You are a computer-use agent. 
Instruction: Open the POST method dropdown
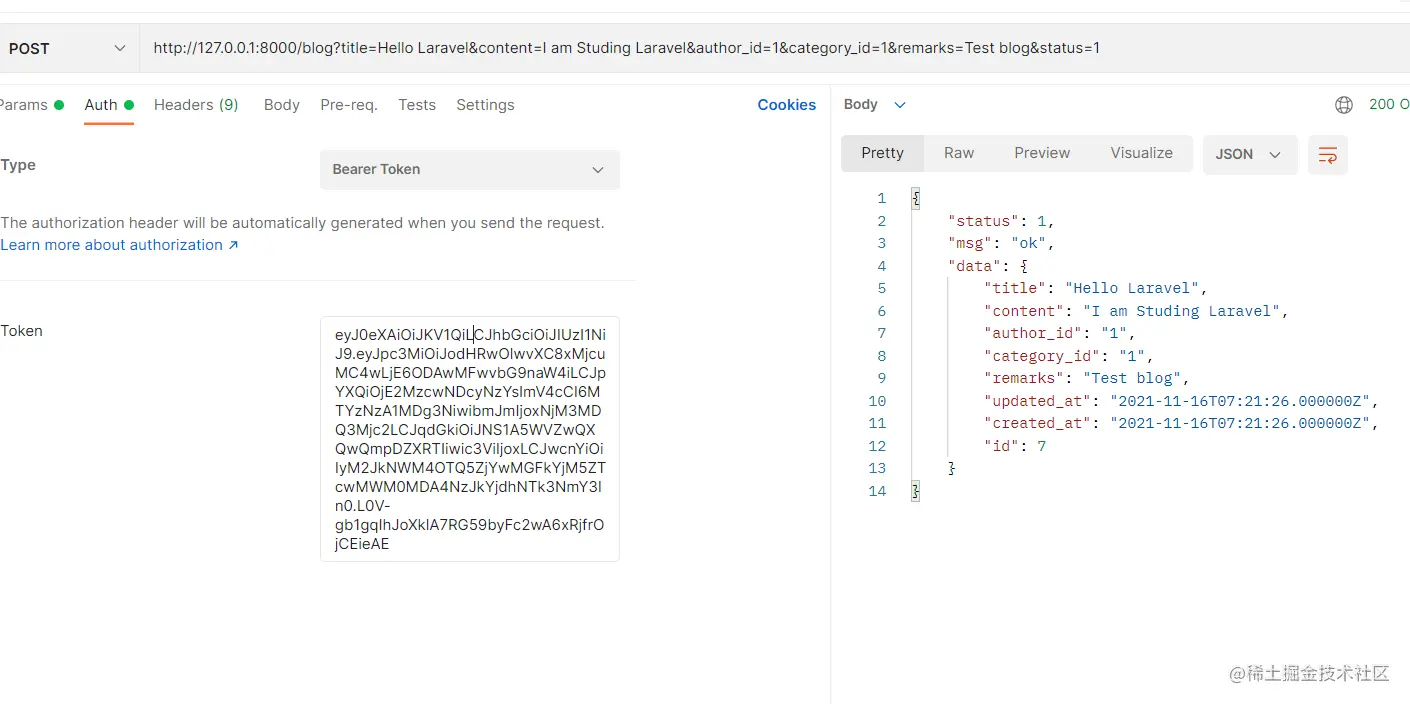(x=67, y=48)
